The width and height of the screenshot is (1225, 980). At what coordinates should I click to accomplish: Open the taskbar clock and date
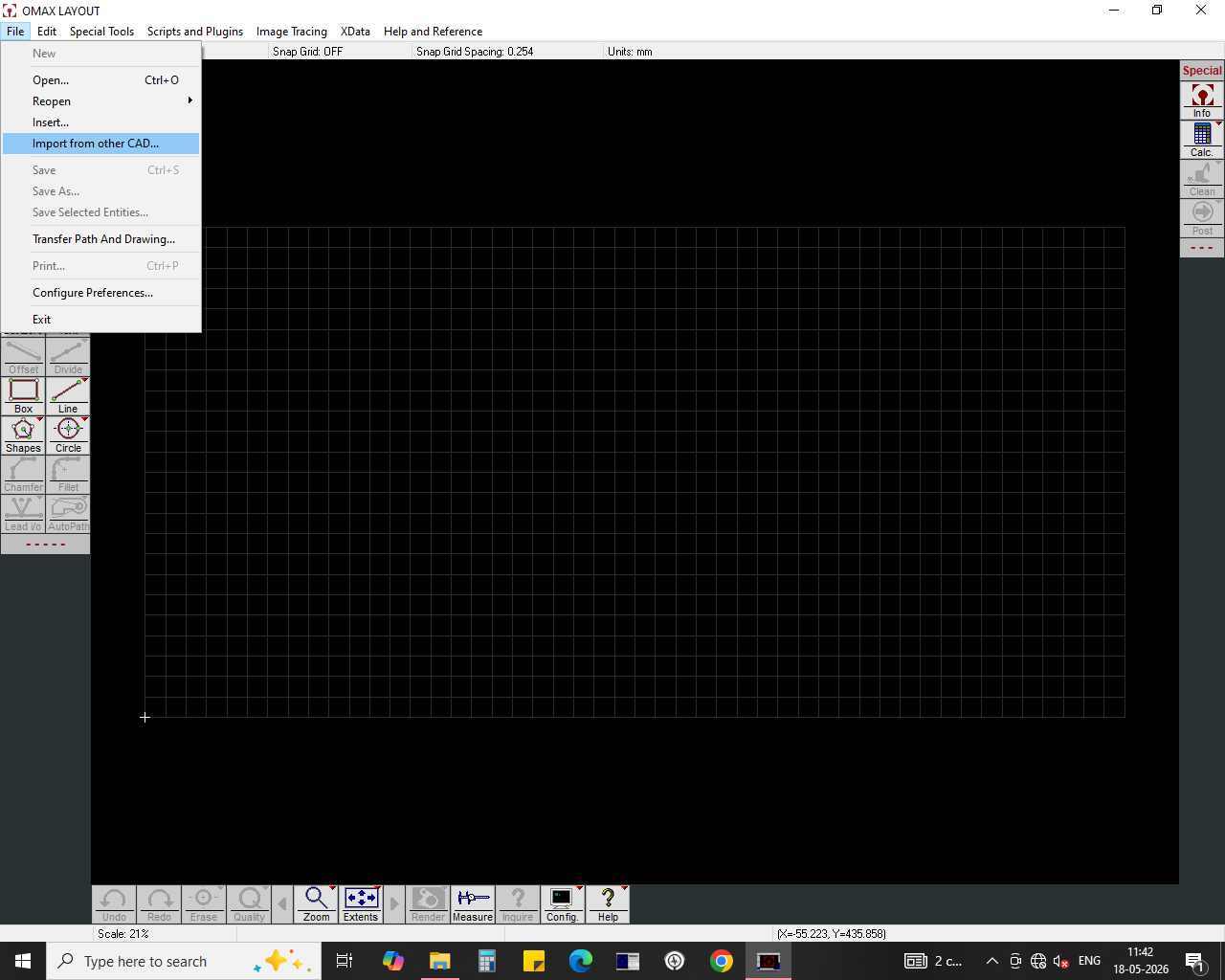point(1141,961)
